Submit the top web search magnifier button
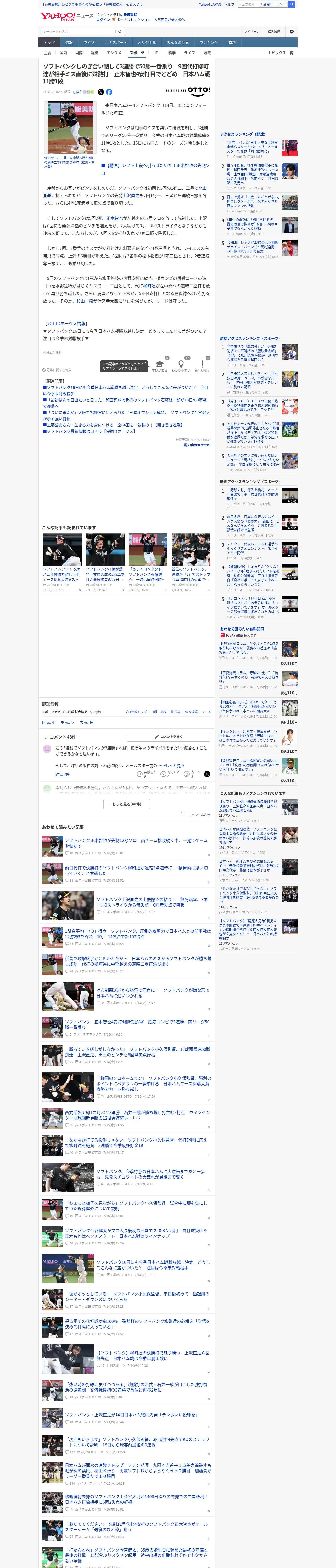 [292, 4]
